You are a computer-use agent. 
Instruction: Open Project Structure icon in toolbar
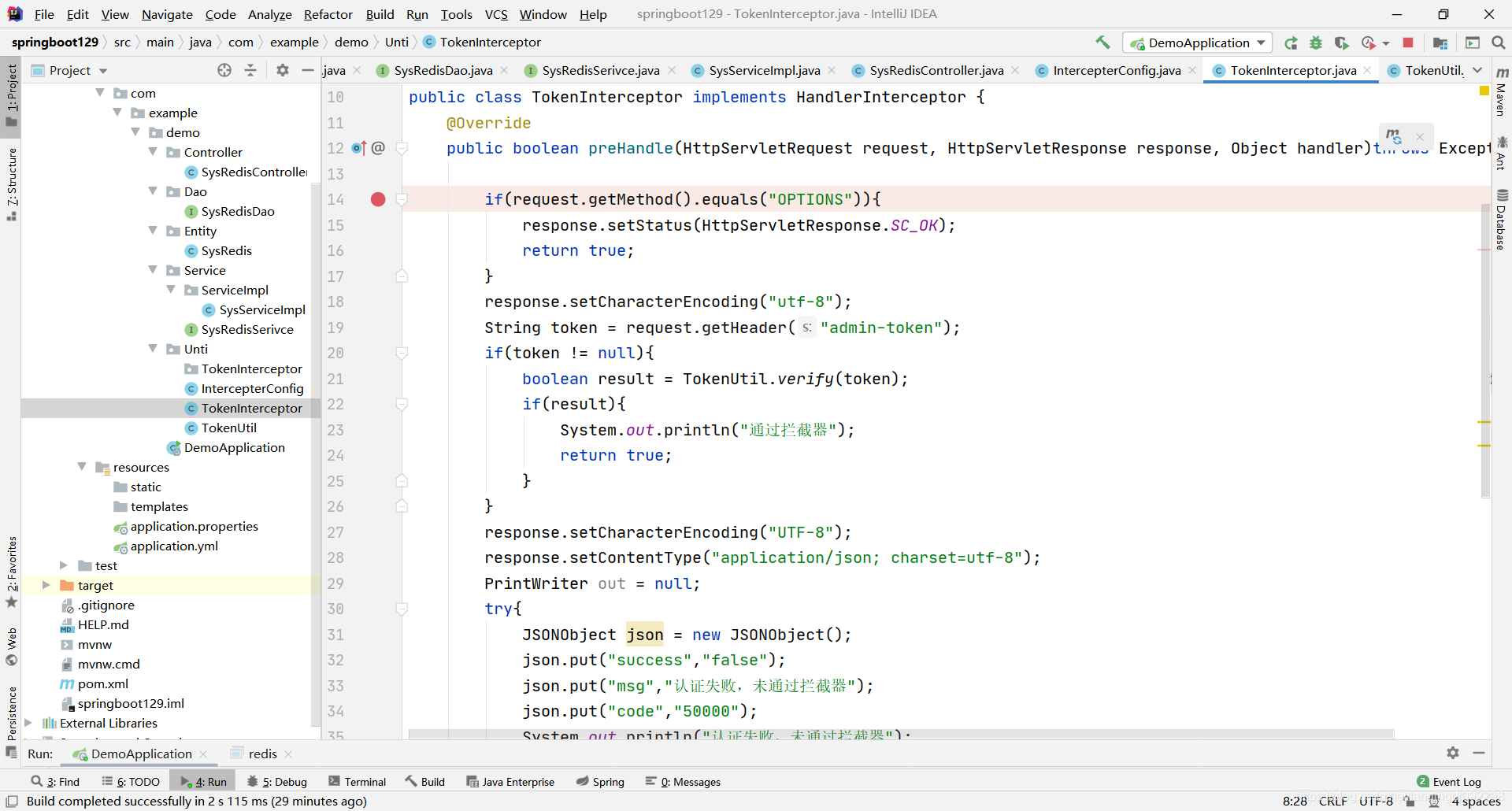click(1440, 43)
